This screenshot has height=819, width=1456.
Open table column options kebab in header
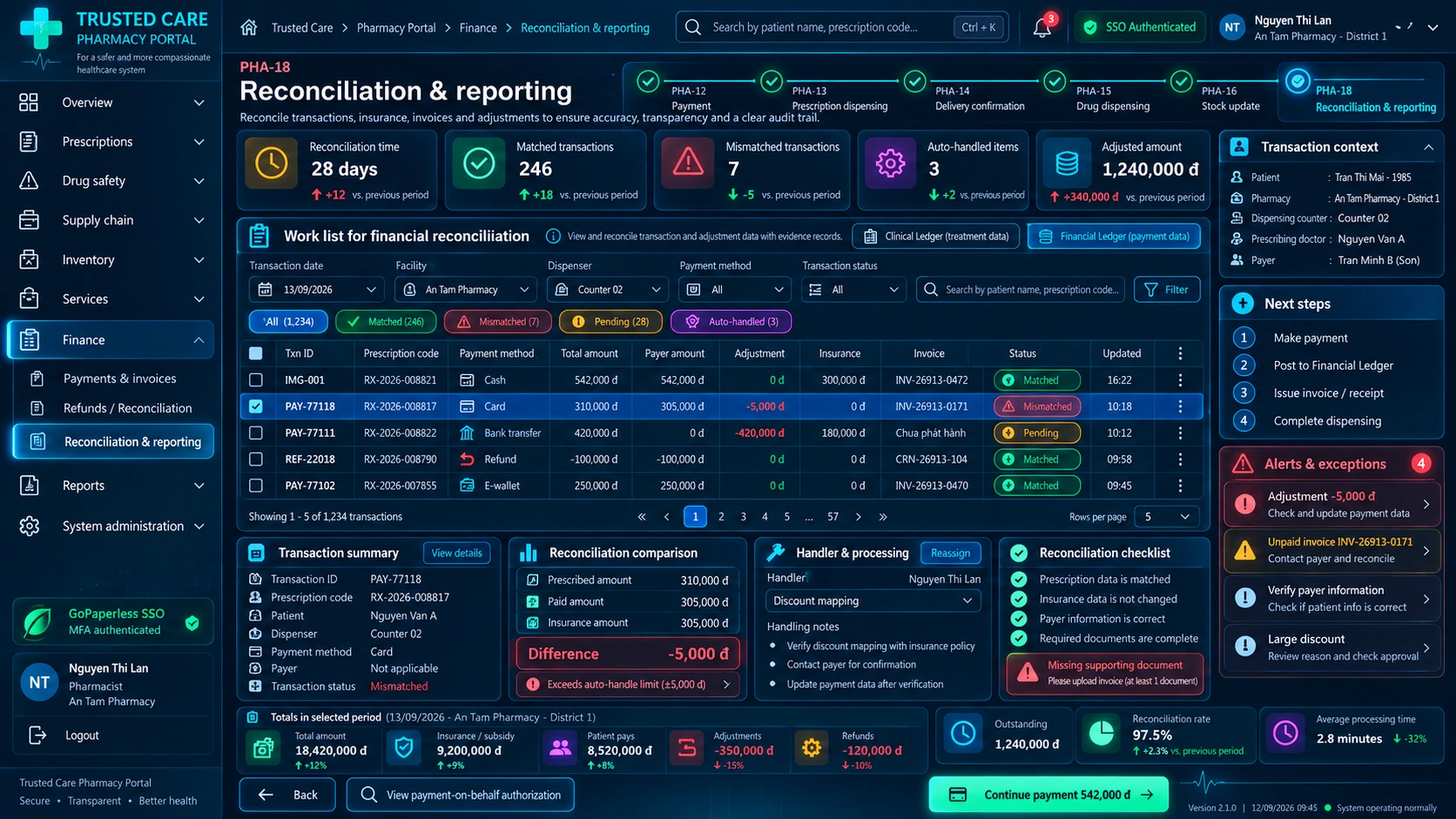click(x=1180, y=353)
